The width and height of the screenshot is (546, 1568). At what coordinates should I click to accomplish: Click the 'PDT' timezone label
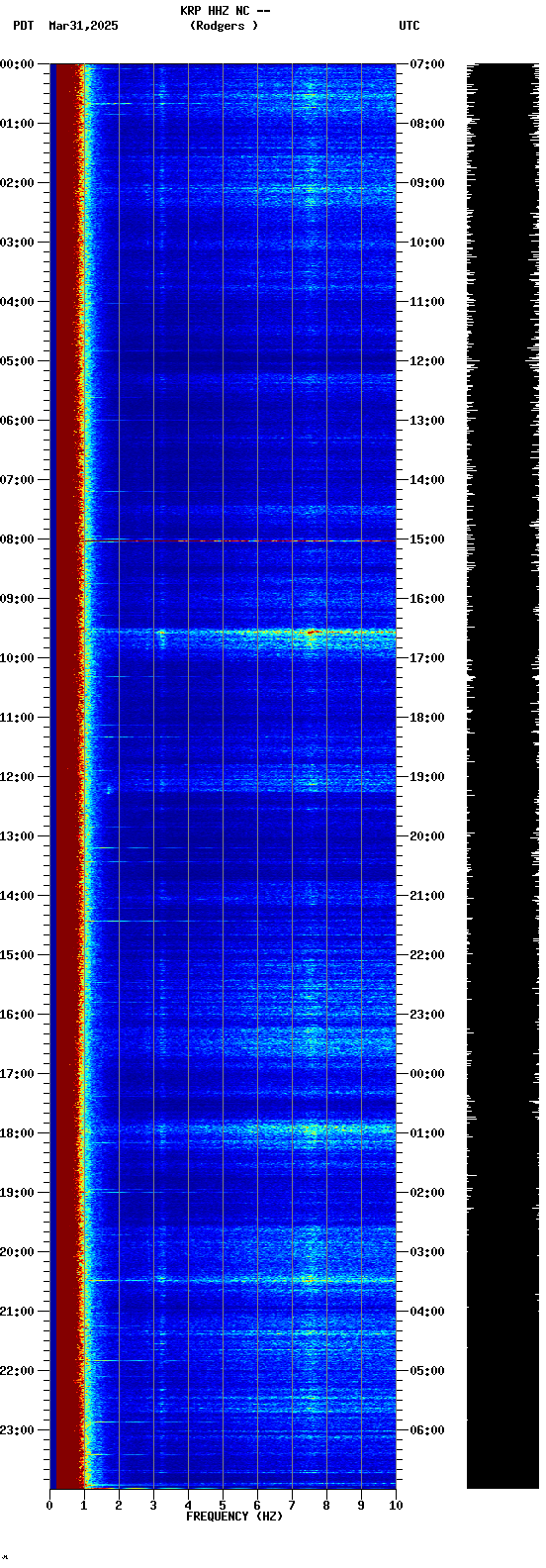point(24,26)
